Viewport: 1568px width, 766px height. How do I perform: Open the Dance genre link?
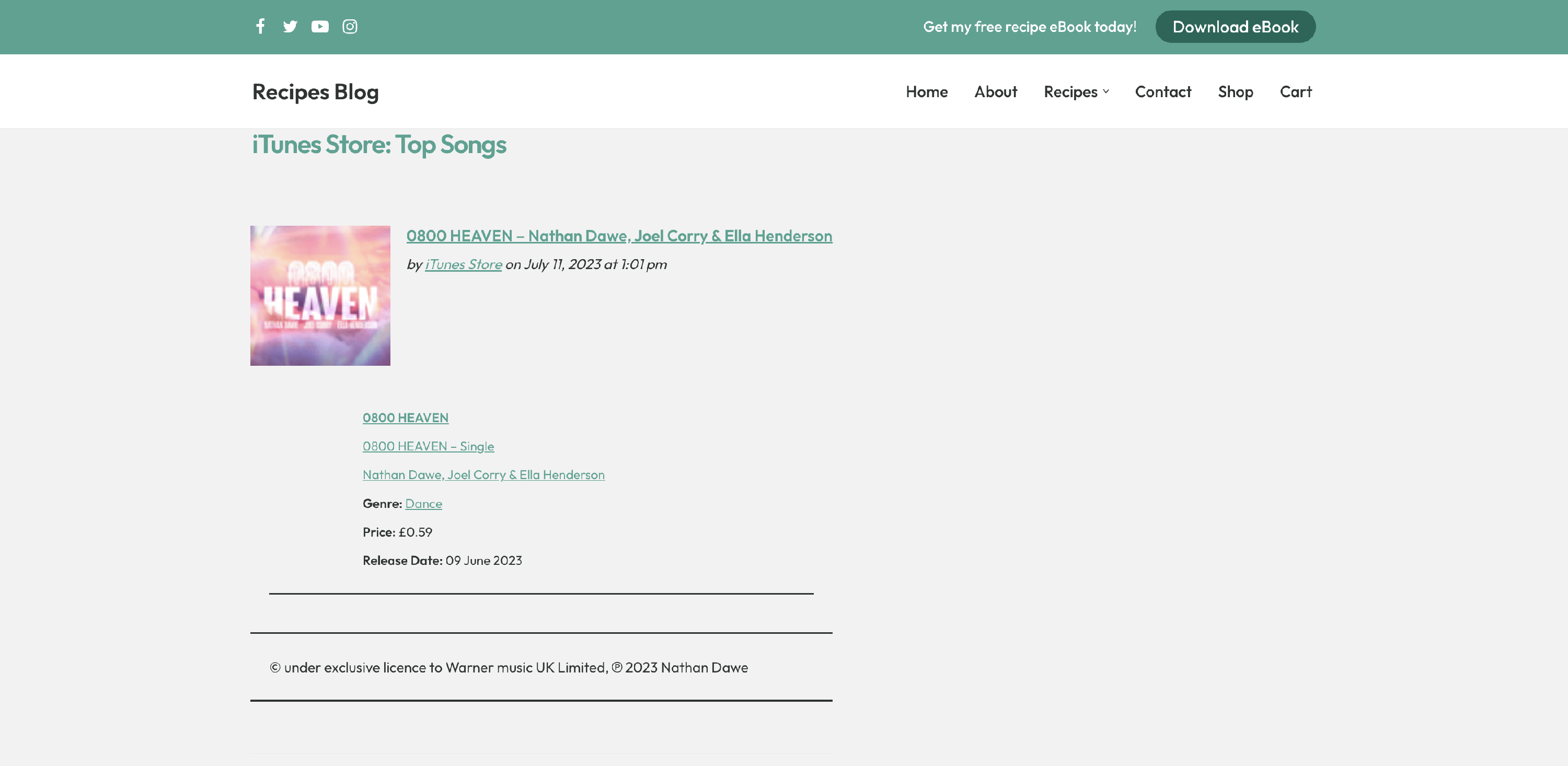coord(424,503)
